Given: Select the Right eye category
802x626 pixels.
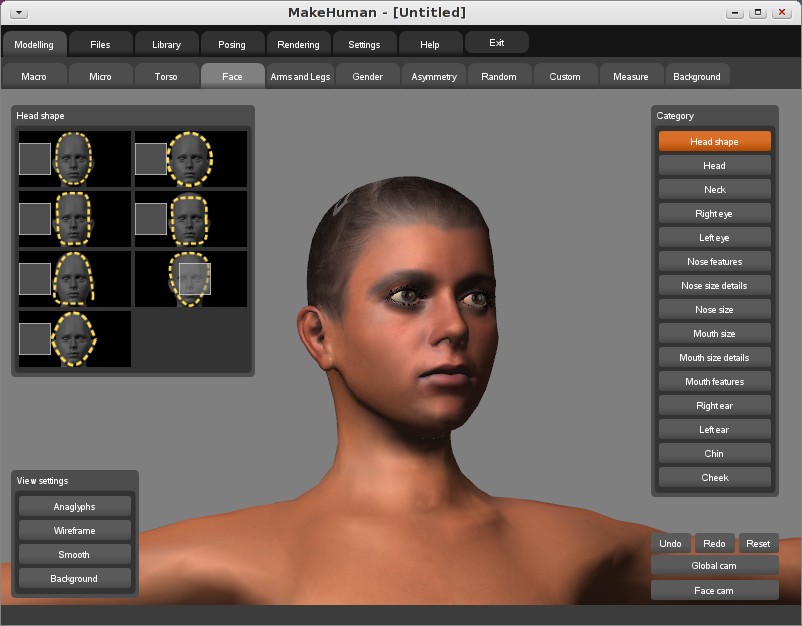Looking at the screenshot, I should tap(715, 213).
